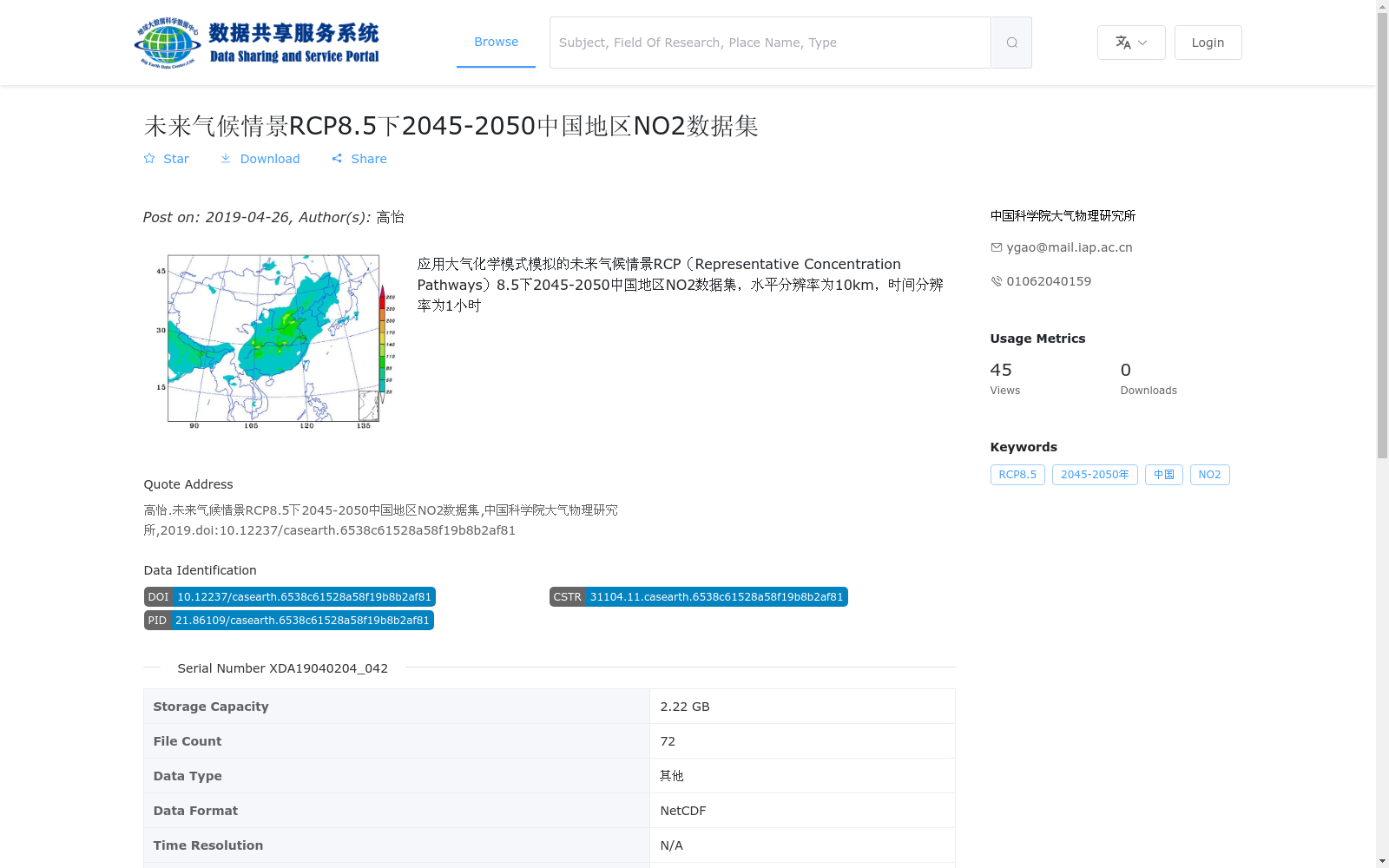Click phone number 01062040159
1389x868 pixels.
click(1049, 281)
